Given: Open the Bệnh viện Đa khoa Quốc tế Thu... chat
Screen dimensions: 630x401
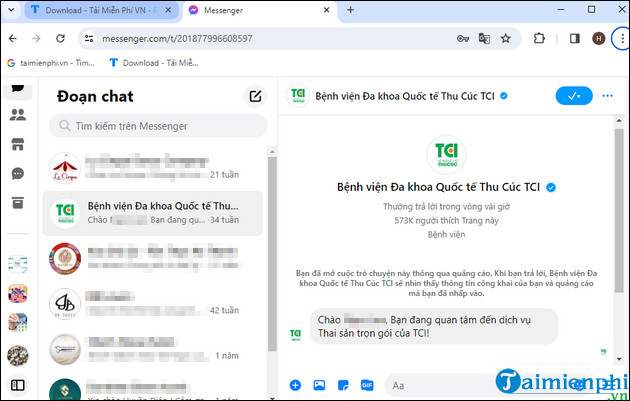Looking at the screenshot, I should (153, 213).
